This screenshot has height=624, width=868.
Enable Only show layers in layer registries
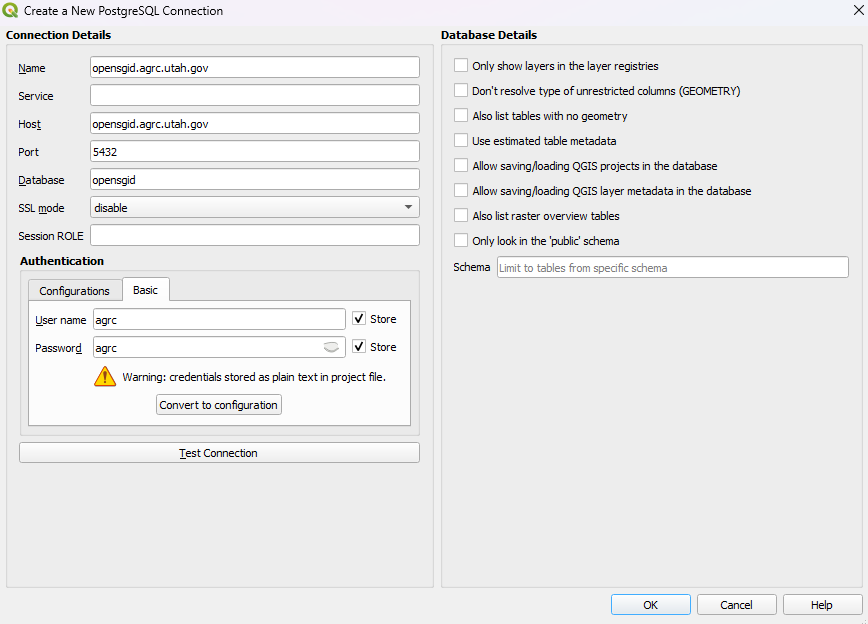[461, 65]
